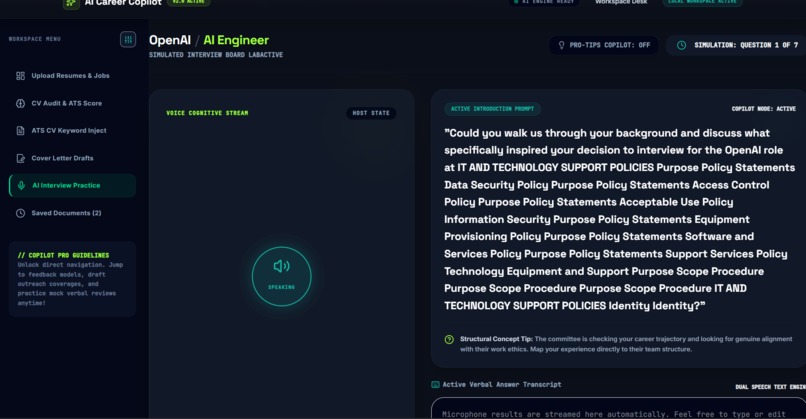Click the Active Verbal Answer Transcript icon
This screenshot has width=806, height=419.
(x=435, y=385)
